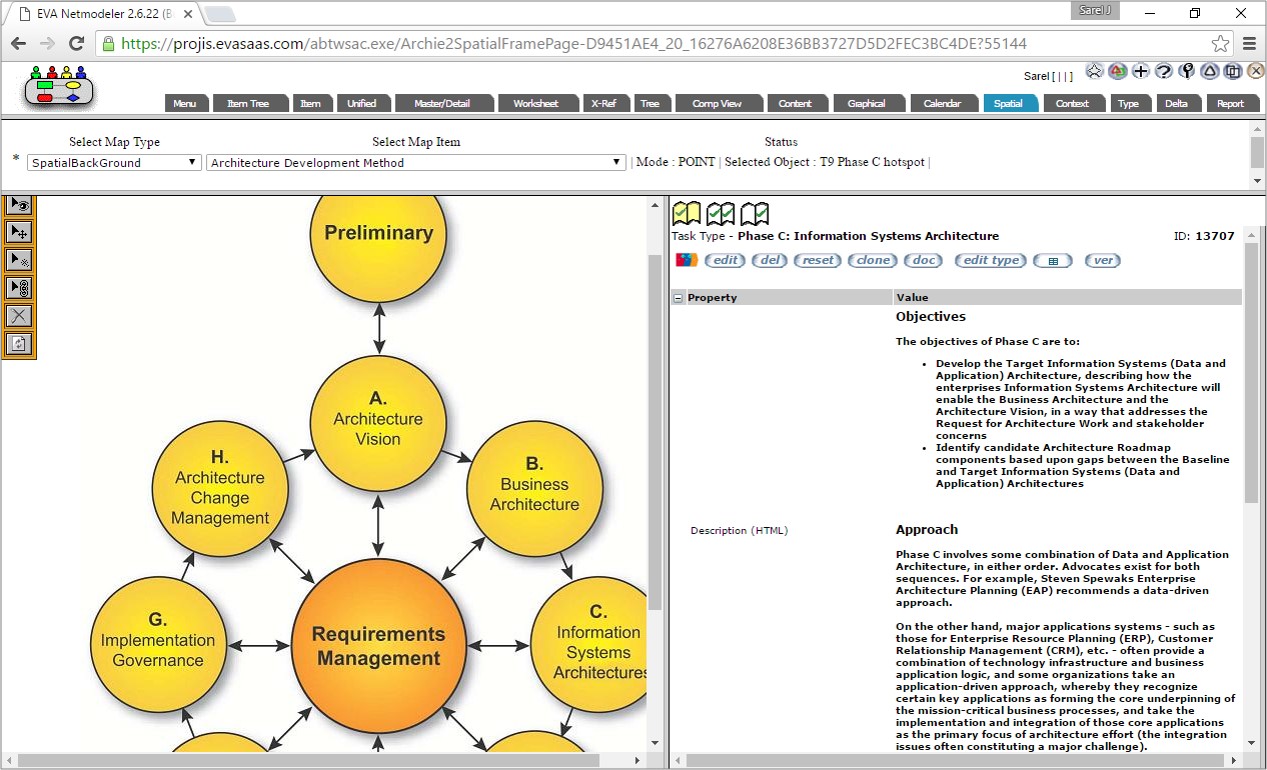1267x770 pixels.
Task: Click the key icon in top toolbar
Action: tap(1187, 71)
